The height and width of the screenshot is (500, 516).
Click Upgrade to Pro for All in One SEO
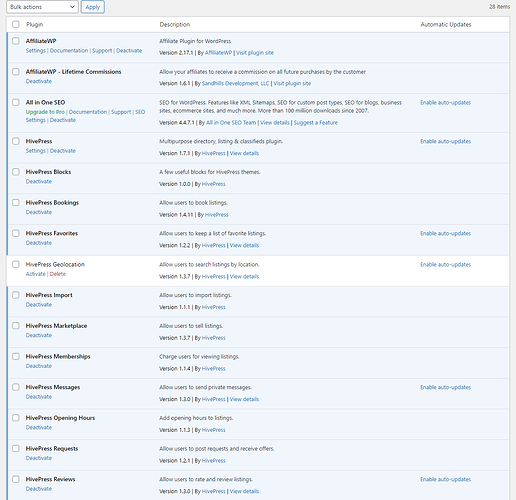45,112
